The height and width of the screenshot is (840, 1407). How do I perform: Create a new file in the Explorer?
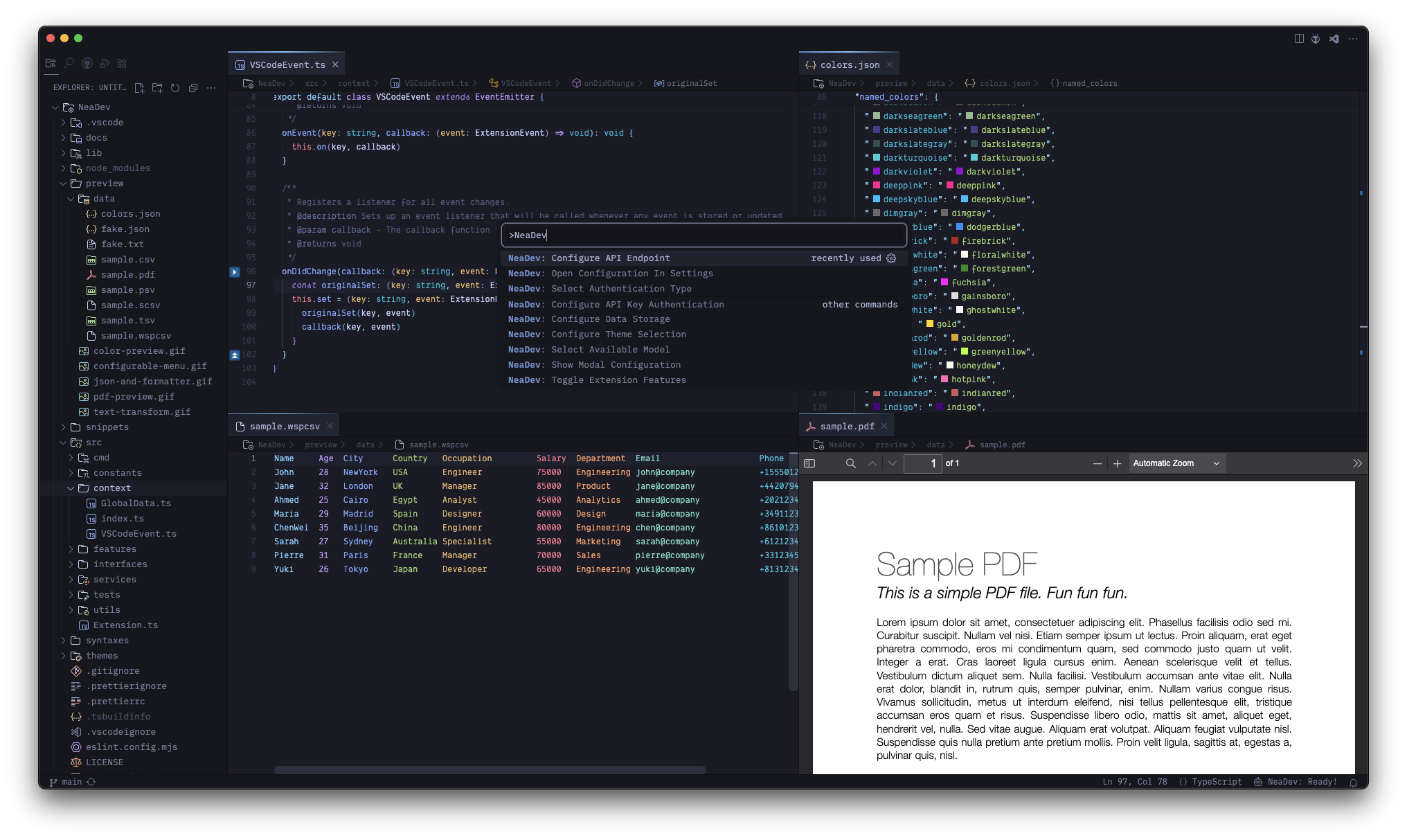(139, 88)
